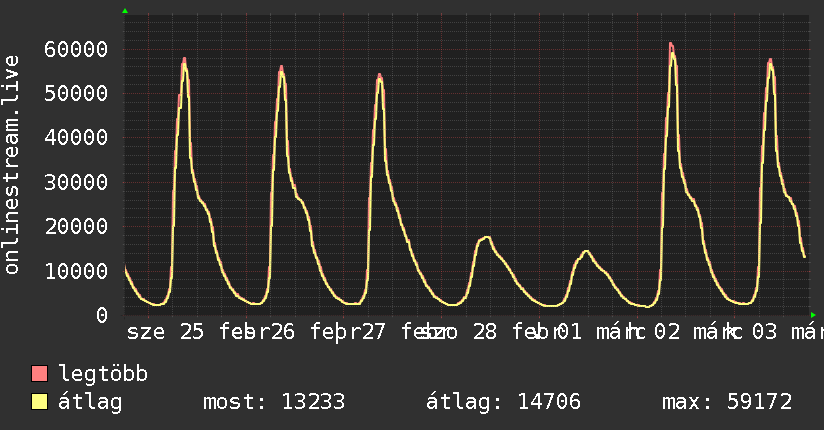Click the 03 date label on x-axis
This screenshot has height=430, width=824.
pos(764,332)
